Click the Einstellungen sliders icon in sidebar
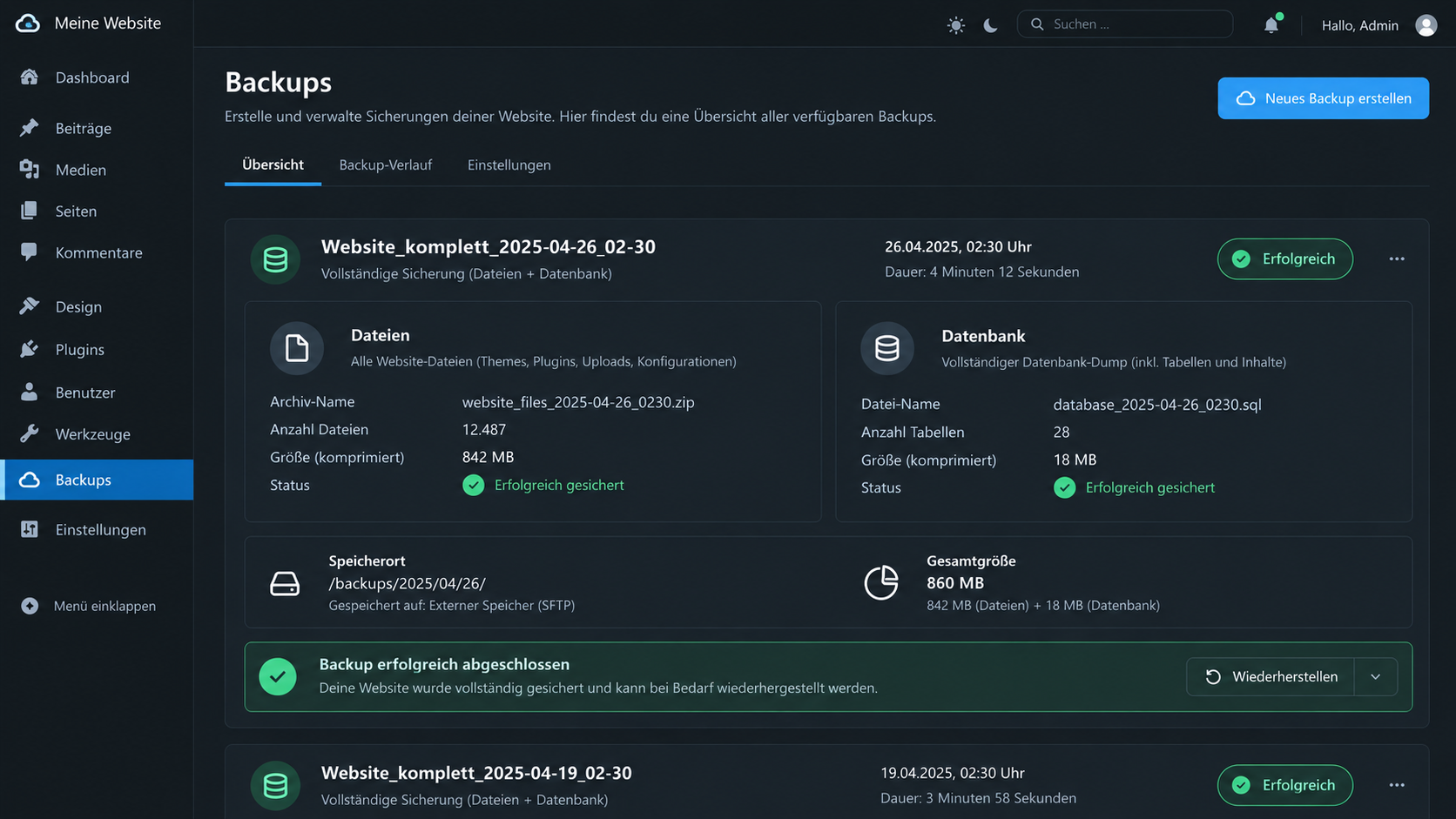Screen dimensions: 1456x819 [30, 529]
